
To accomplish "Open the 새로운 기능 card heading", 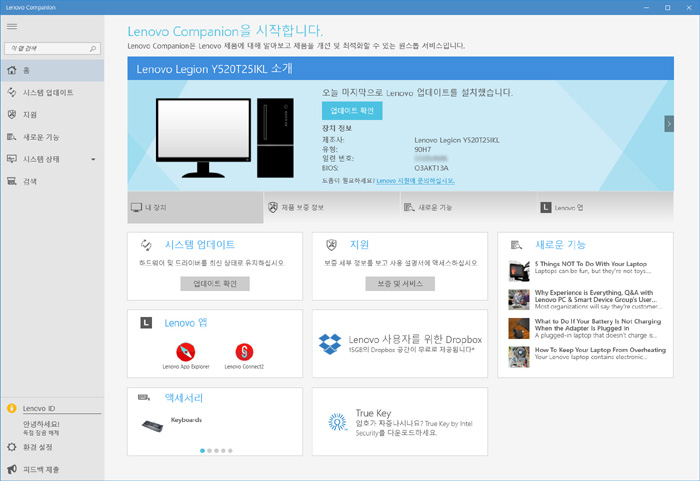I will (560, 245).
